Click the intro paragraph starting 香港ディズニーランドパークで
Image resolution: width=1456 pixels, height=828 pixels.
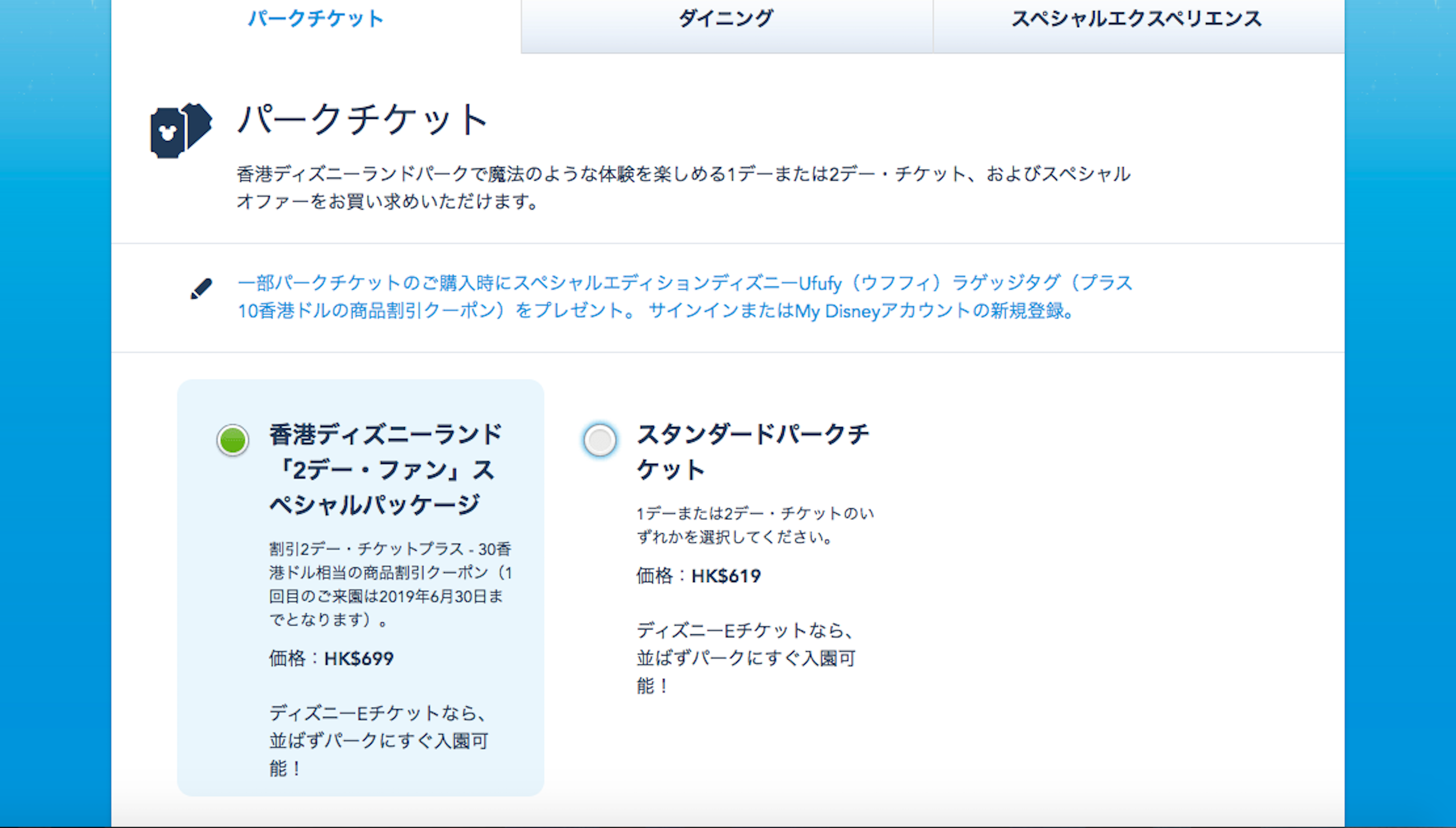684,187
